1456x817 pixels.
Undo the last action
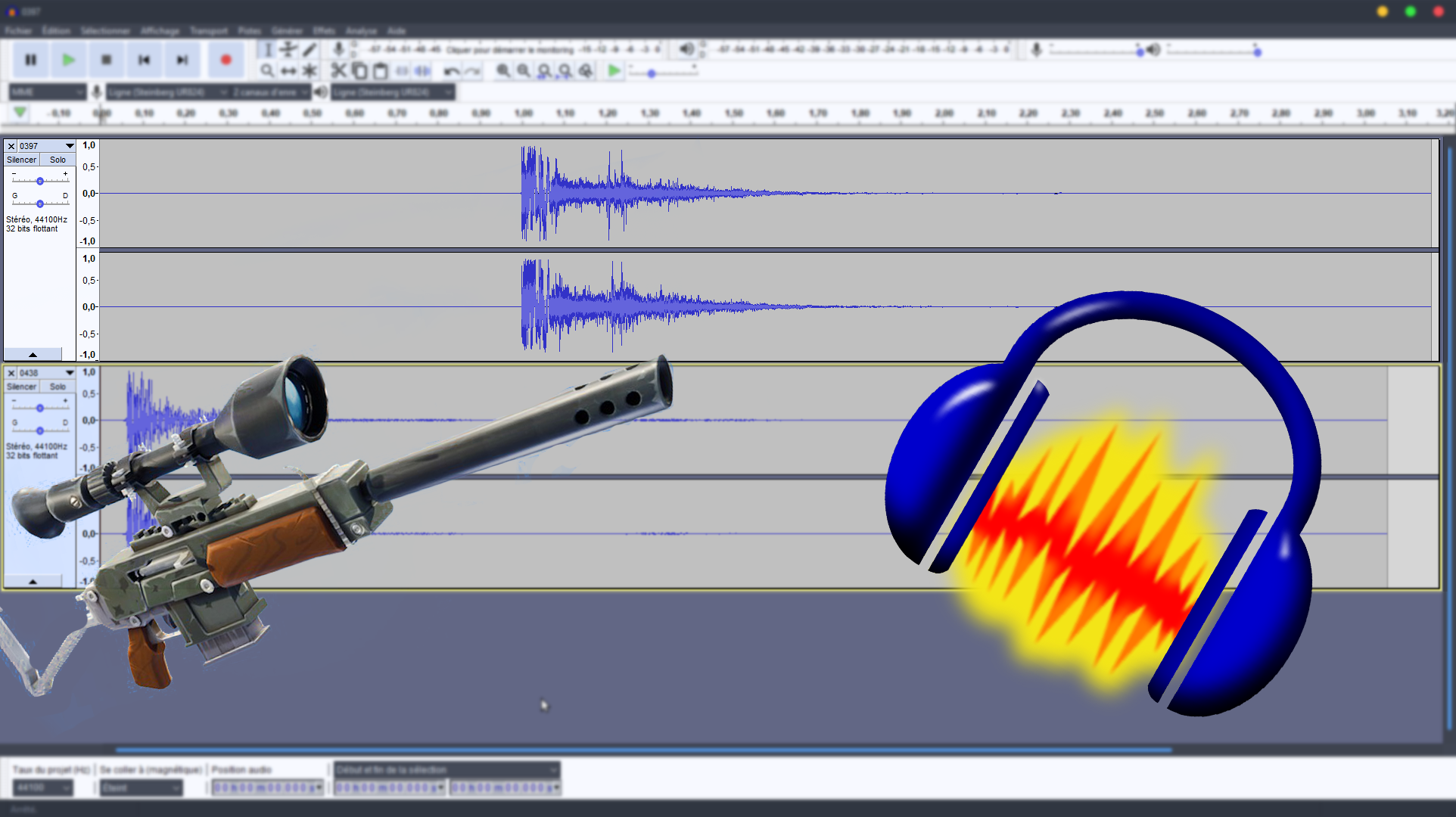[452, 71]
